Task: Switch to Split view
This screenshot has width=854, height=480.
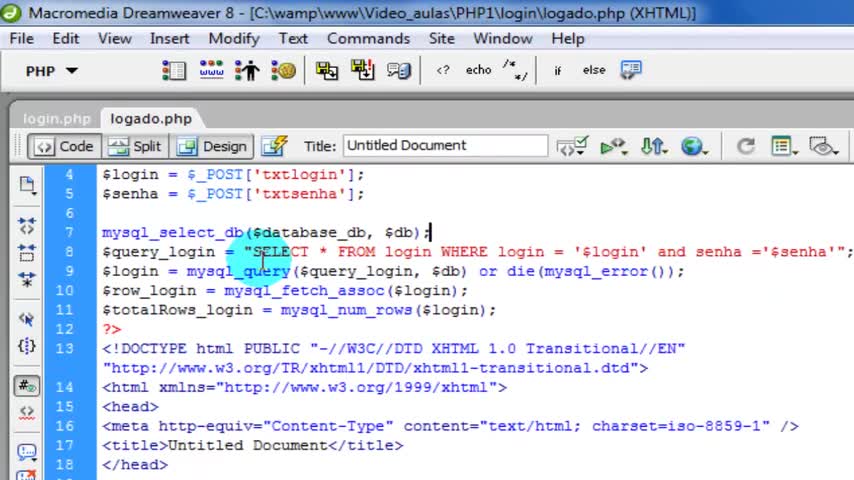Action: tap(135, 146)
